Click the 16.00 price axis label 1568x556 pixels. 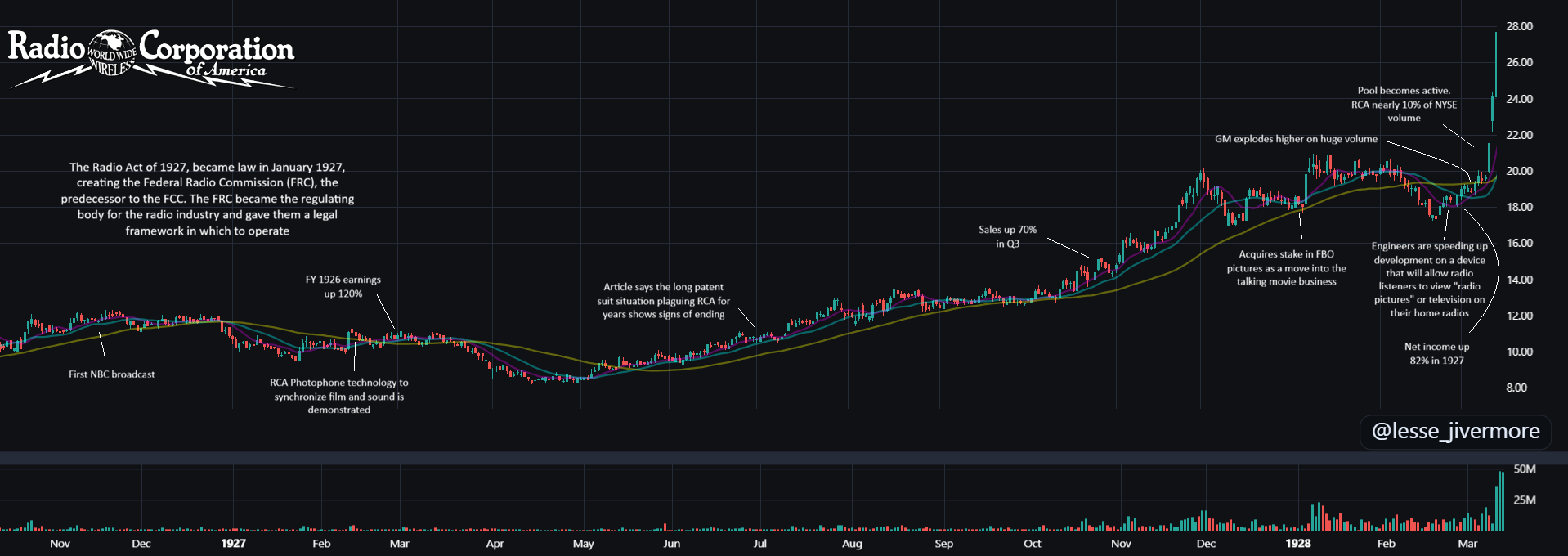click(x=1519, y=243)
